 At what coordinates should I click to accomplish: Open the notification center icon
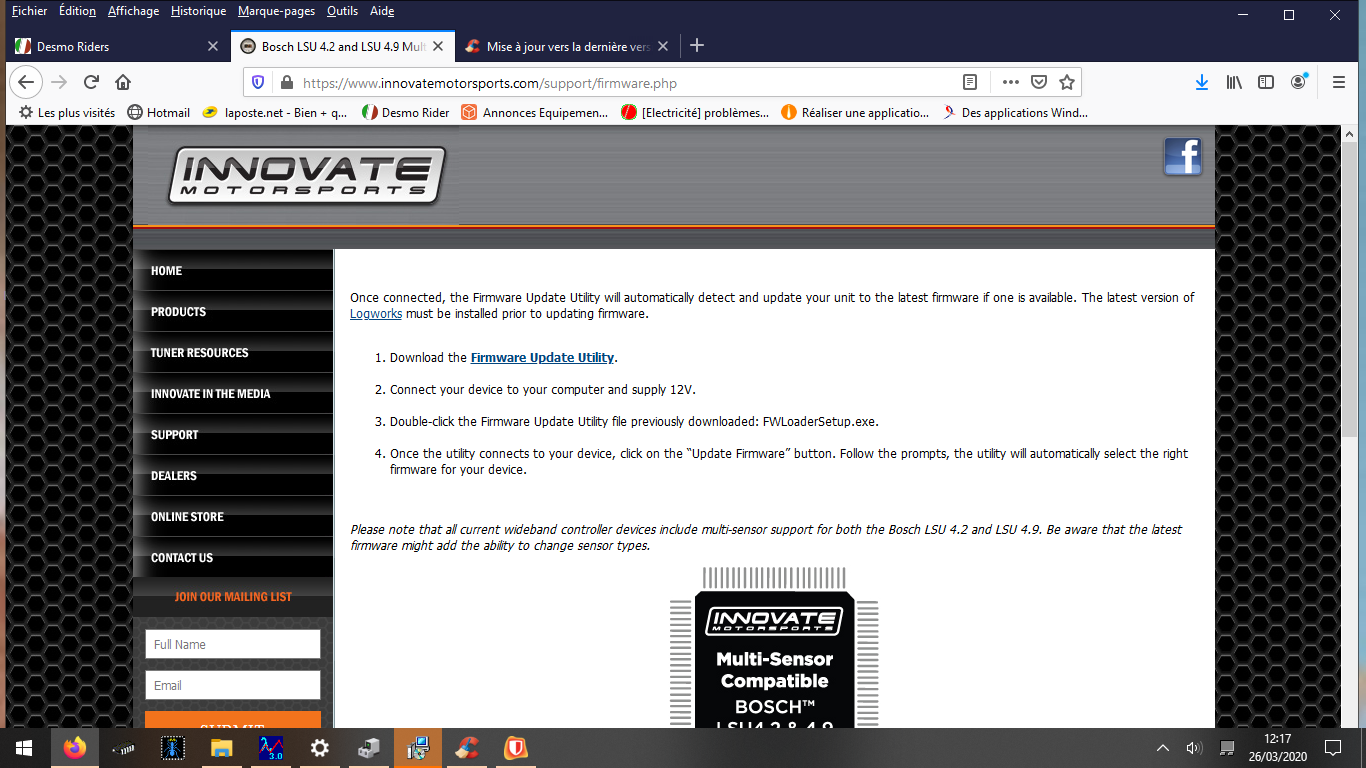tap(1333, 748)
